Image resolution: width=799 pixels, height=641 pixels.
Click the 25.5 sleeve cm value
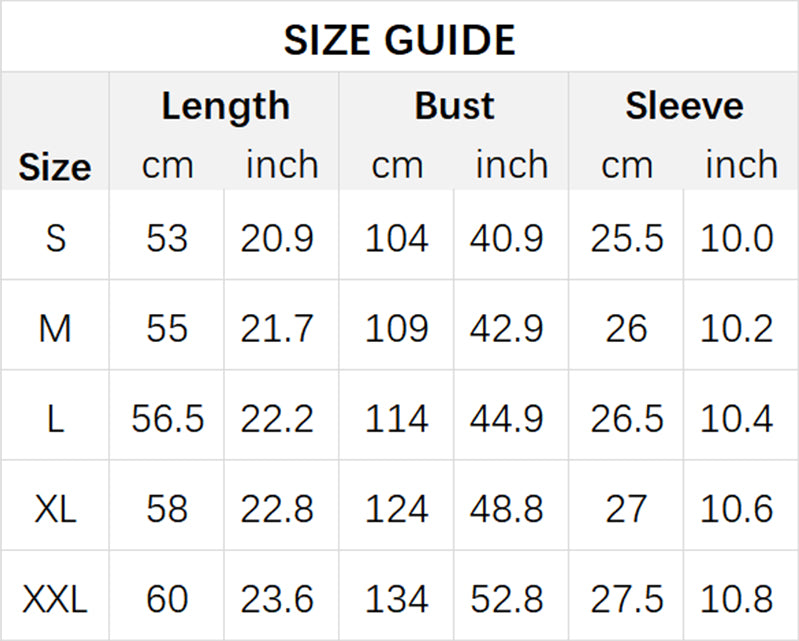tap(627, 238)
